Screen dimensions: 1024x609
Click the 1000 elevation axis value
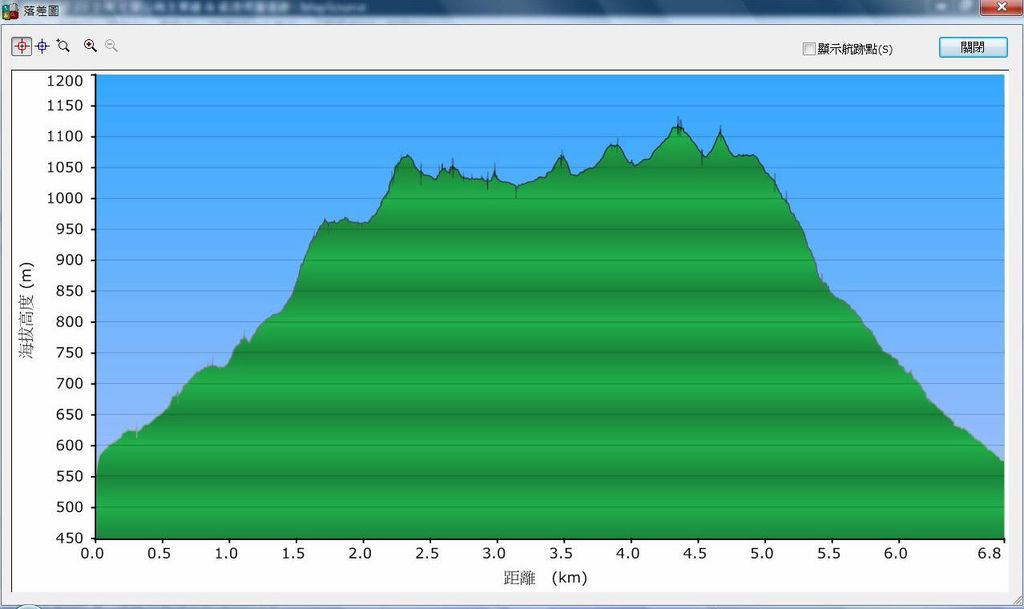65,198
